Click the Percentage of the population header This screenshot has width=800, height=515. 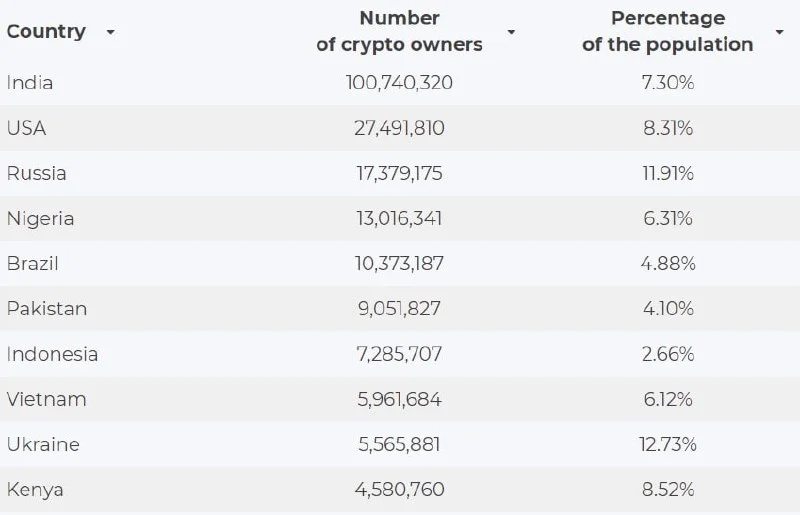tap(668, 31)
